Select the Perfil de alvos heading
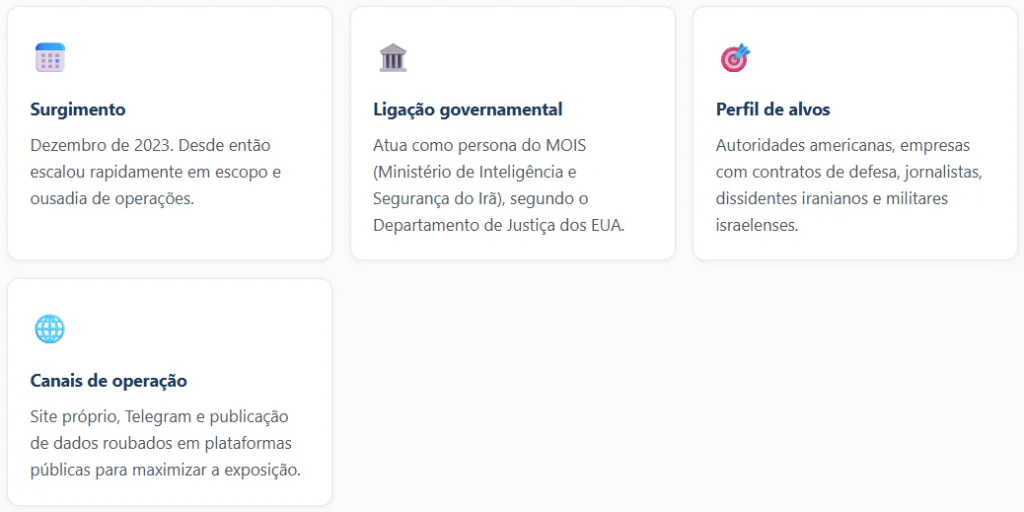Screen dimensions: 1024x512 (772, 109)
